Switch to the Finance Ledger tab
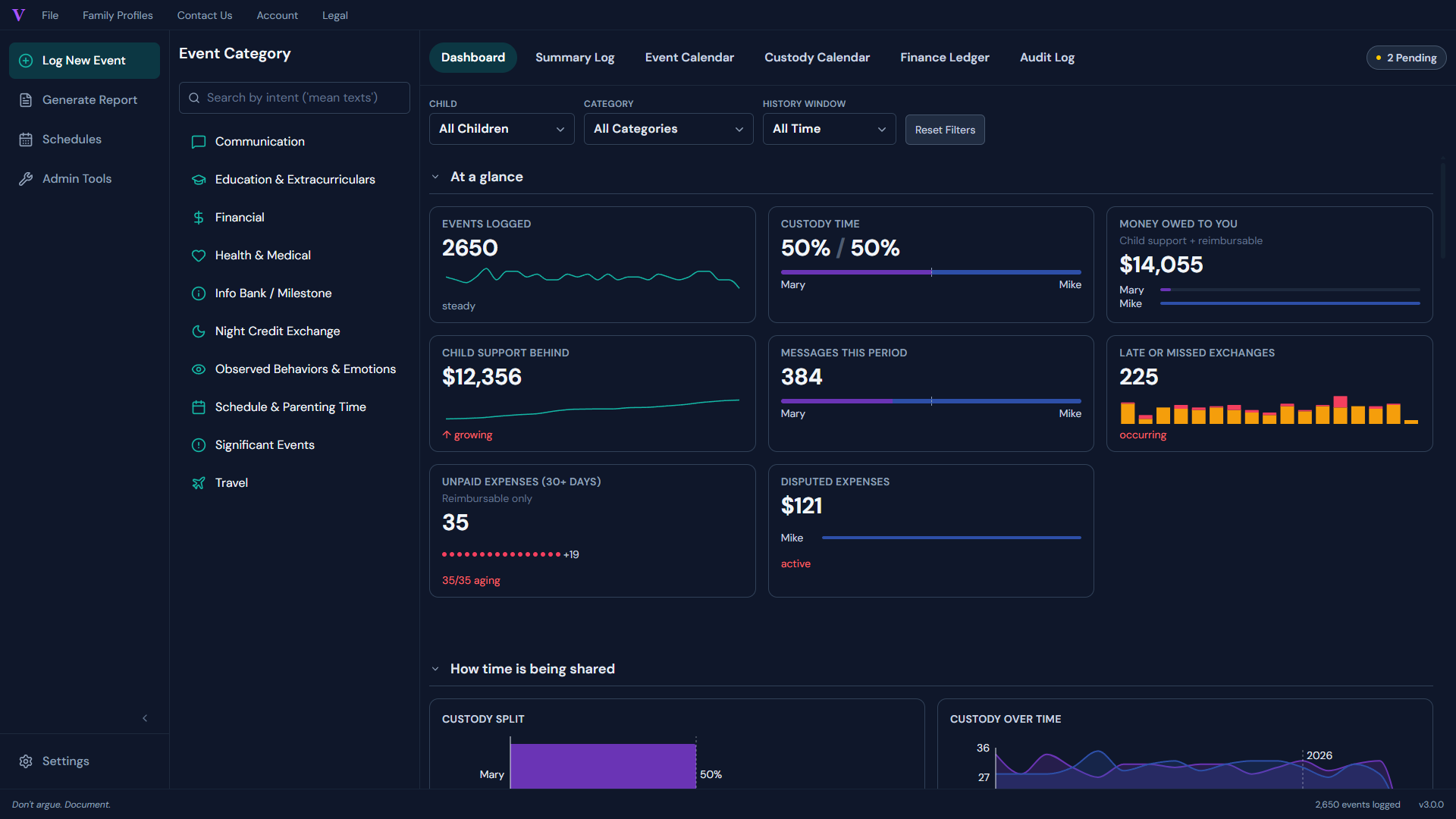Viewport: 1456px width, 819px height. pos(944,58)
